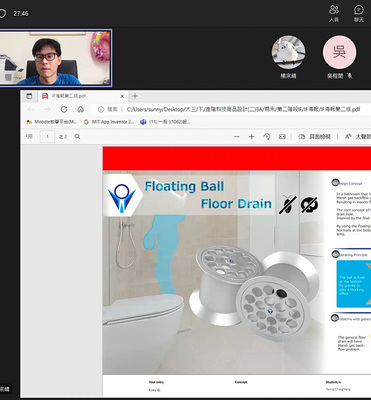Go to the browser home page
The height and width of the screenshot is (400, 371).
[x=81, y=109]
